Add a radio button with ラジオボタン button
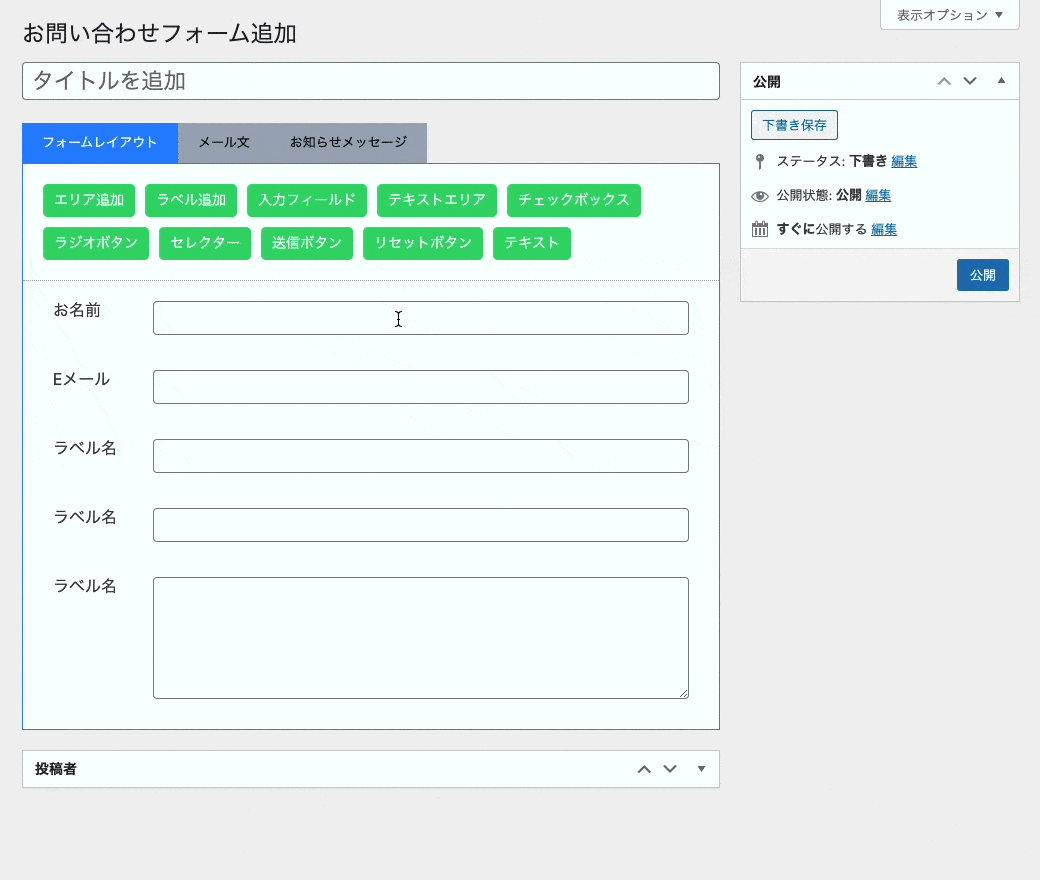1040x880 pixels. (x=96, y=244)
